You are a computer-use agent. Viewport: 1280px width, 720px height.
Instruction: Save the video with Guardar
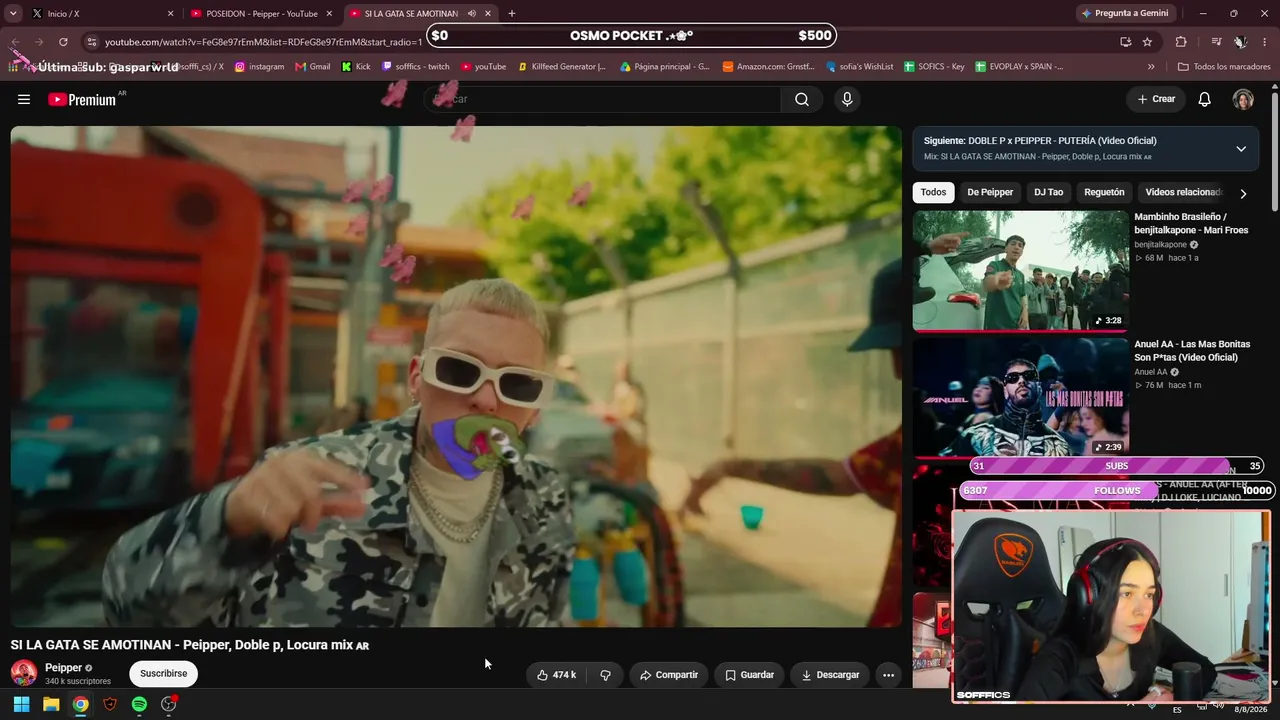(749, 675)
